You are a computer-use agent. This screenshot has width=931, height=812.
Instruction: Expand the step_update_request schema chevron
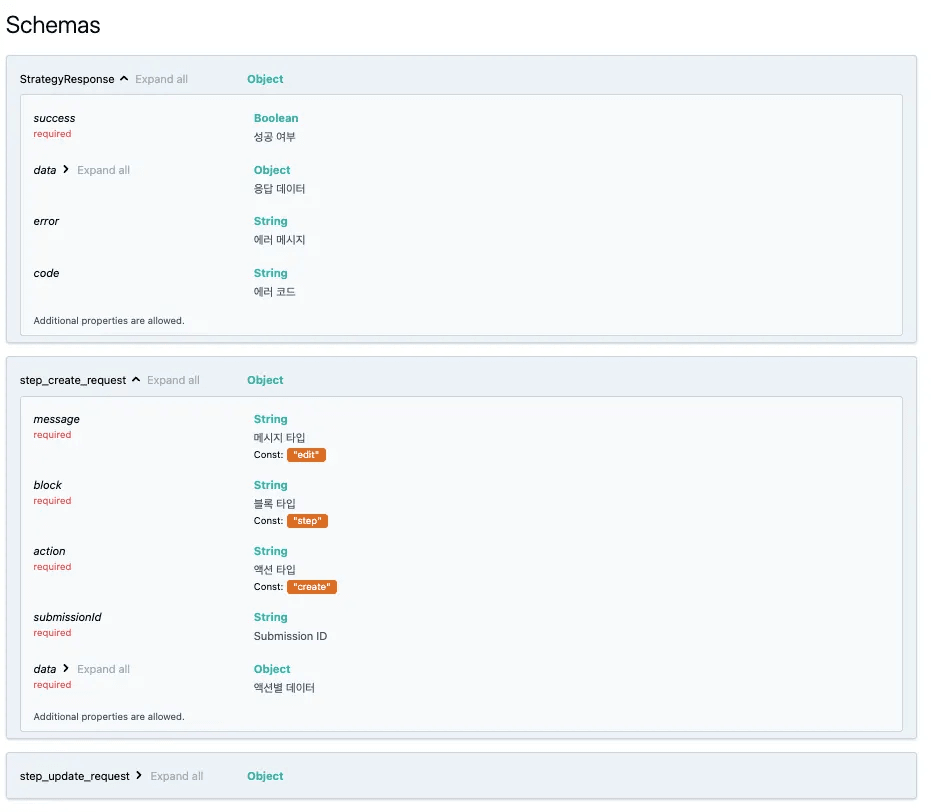[139, 776]
